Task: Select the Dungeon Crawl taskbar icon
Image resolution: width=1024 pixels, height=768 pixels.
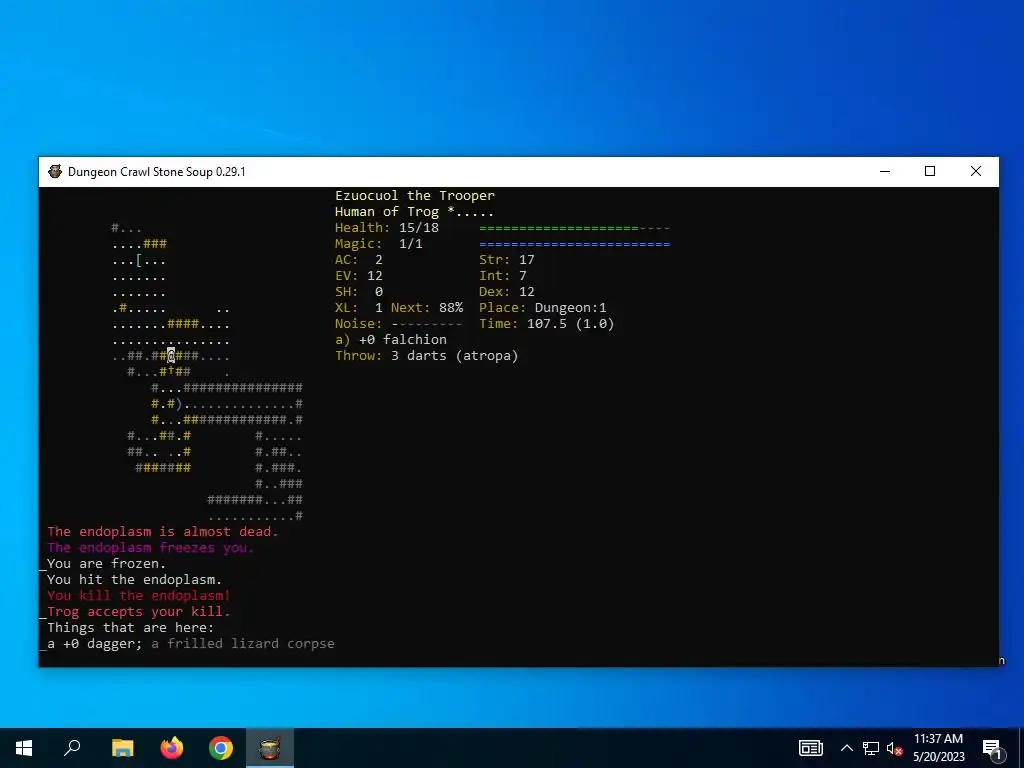Action: pos(270,748)
